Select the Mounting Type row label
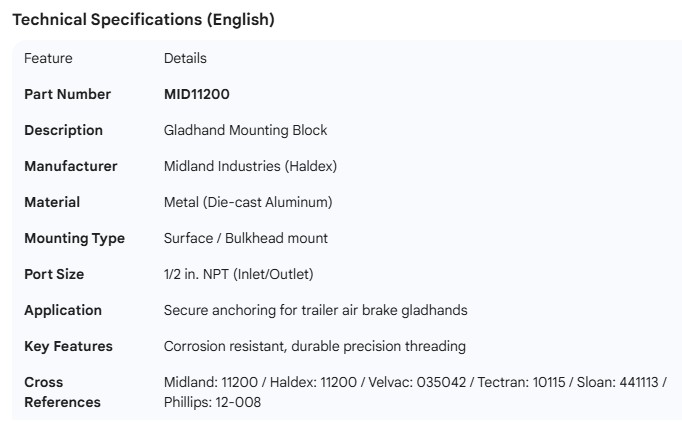 [x=74, y=239]
